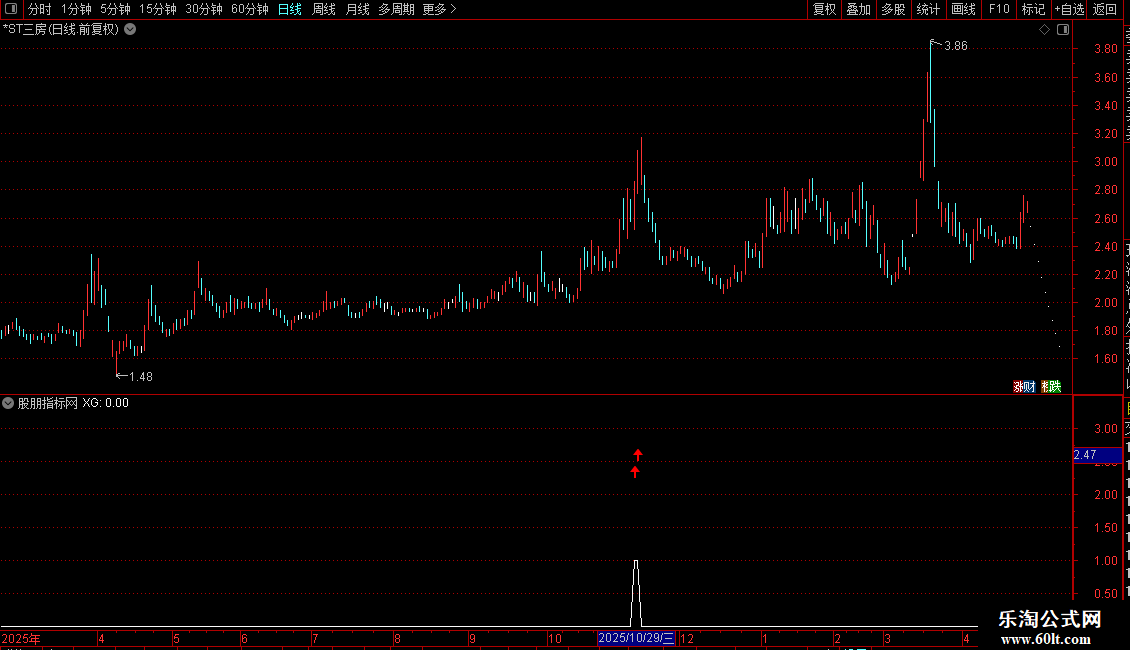This screenshot has width=1130, height=650.
Task: Click the 2025/10/29/三 date label
Action: coord(636,638)
